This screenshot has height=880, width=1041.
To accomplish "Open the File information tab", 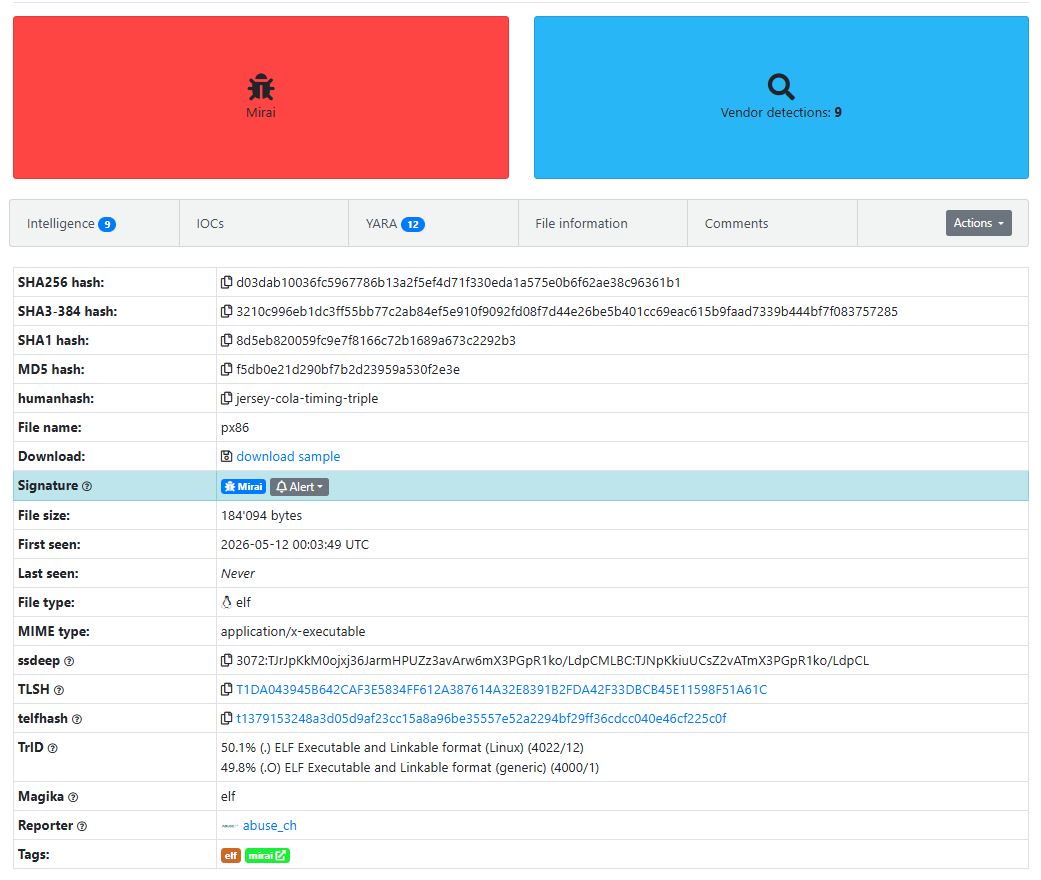I will [x=603, y=223].
